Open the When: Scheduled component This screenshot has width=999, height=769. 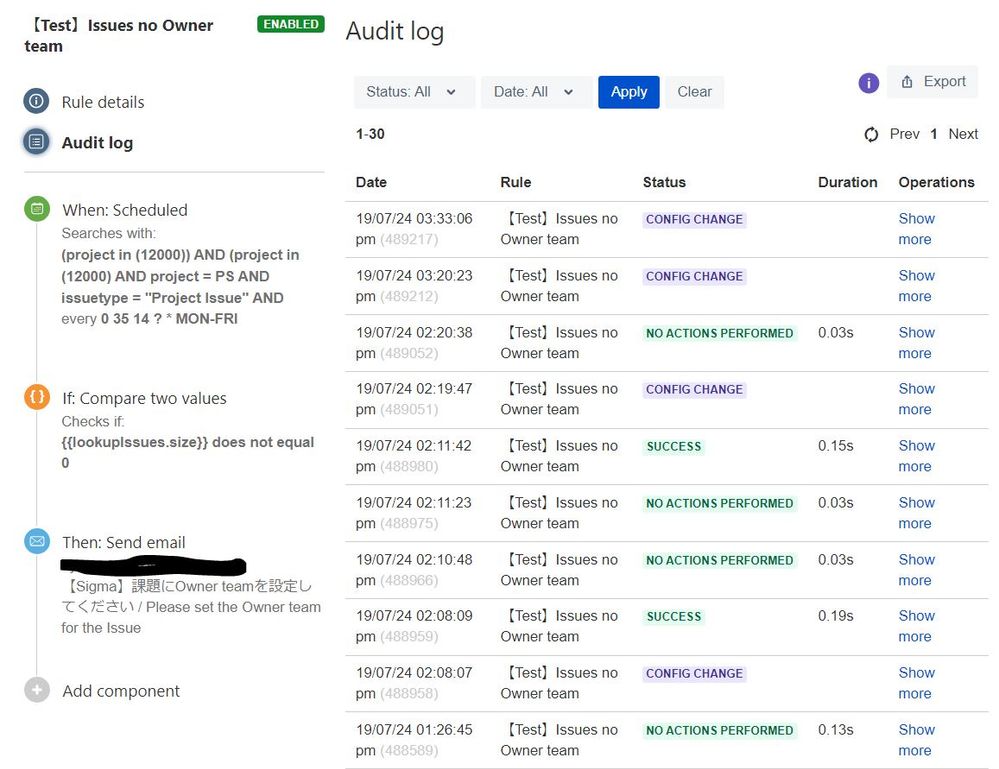point(125,210)
